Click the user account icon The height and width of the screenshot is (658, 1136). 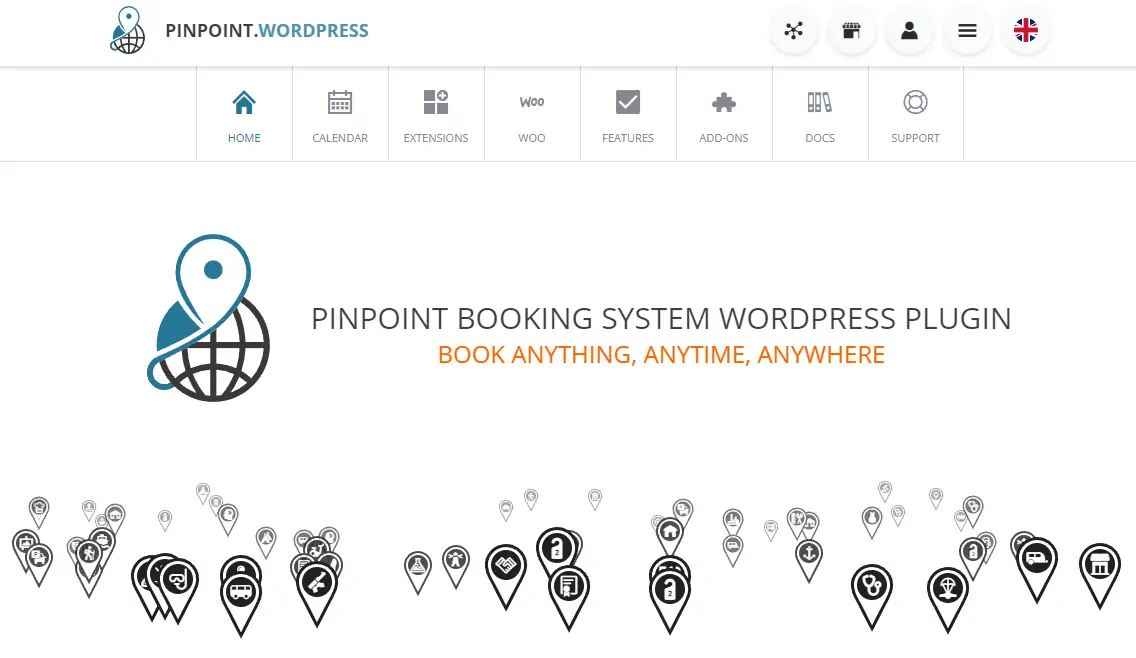tap(909, 31)
